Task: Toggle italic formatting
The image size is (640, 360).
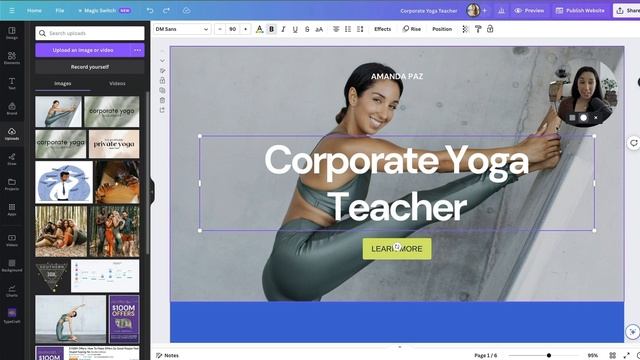Action: tap(283, 29)
